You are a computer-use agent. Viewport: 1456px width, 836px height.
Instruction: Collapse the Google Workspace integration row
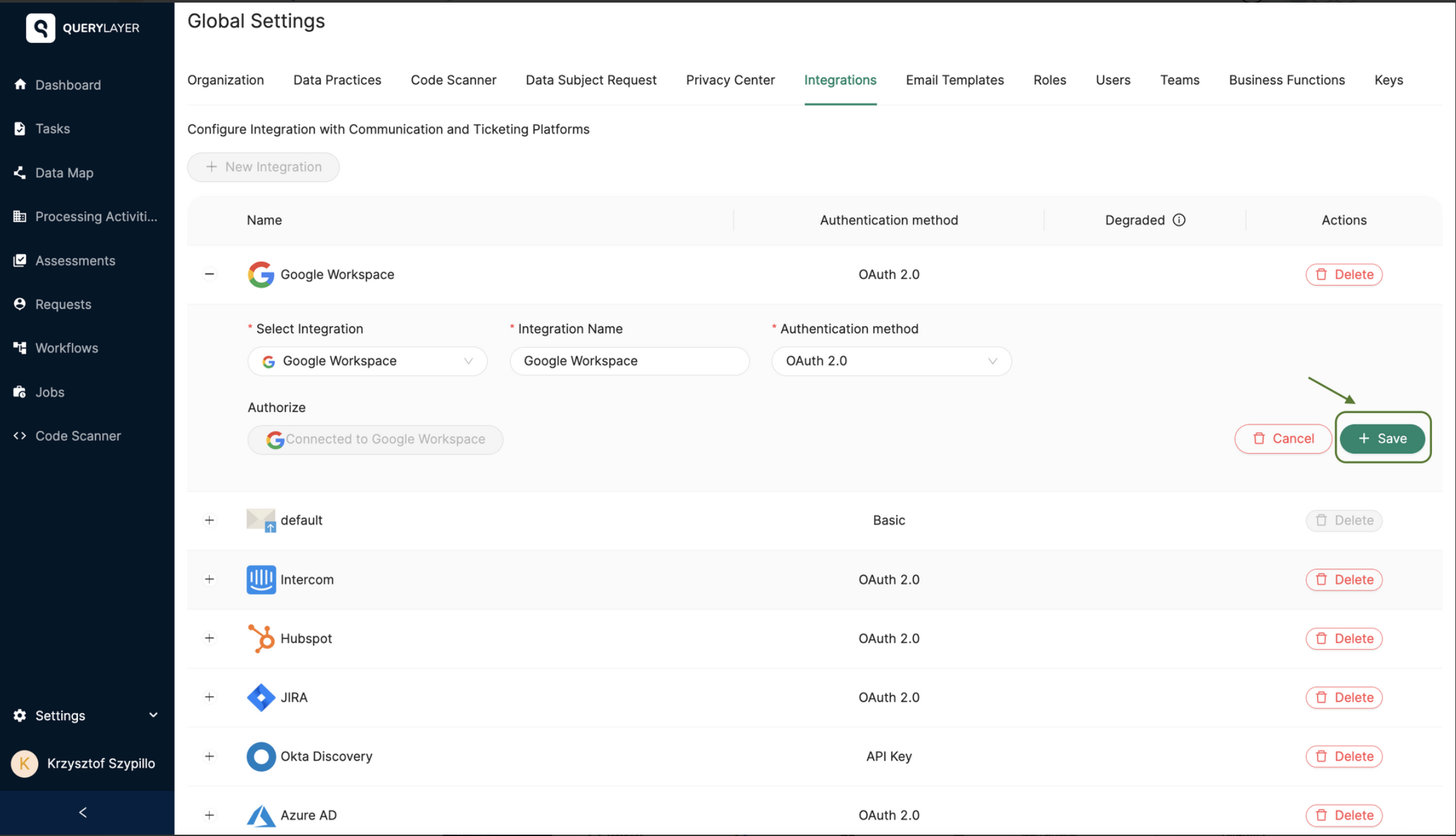(209, 274)
